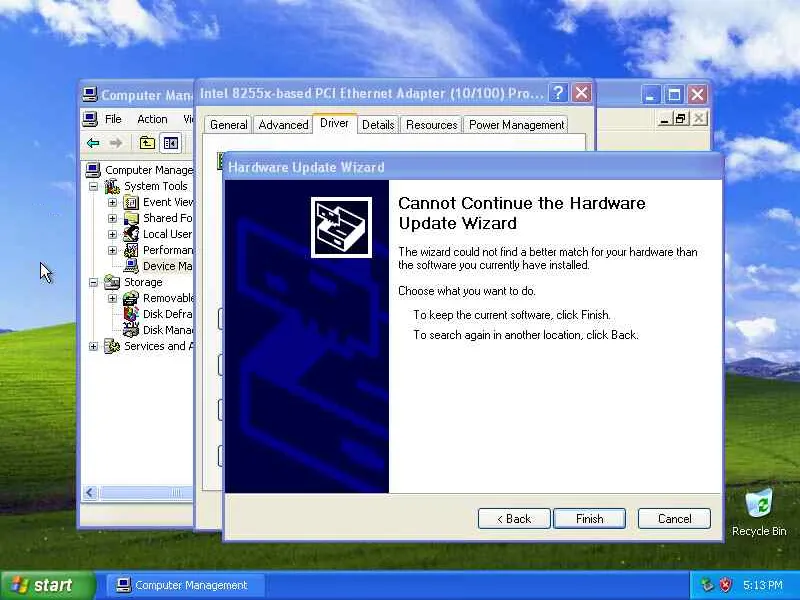
Task: Click the Disk Management icon
Action: [x=131, y=330]
